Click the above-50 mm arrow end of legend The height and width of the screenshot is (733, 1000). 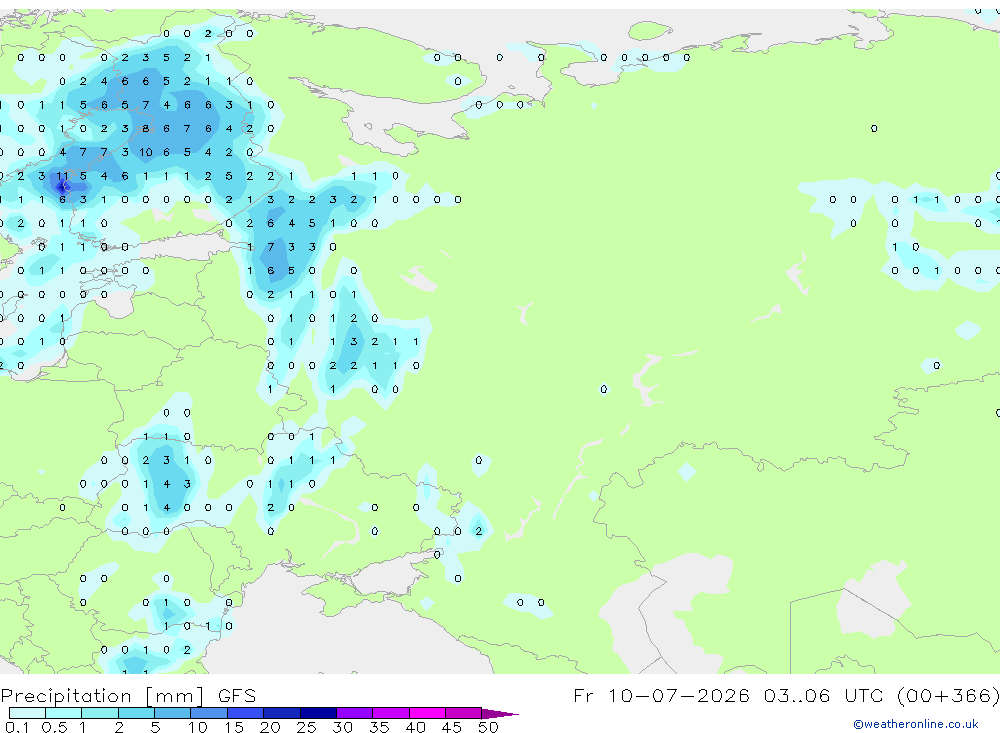click(x=500, y=713)
